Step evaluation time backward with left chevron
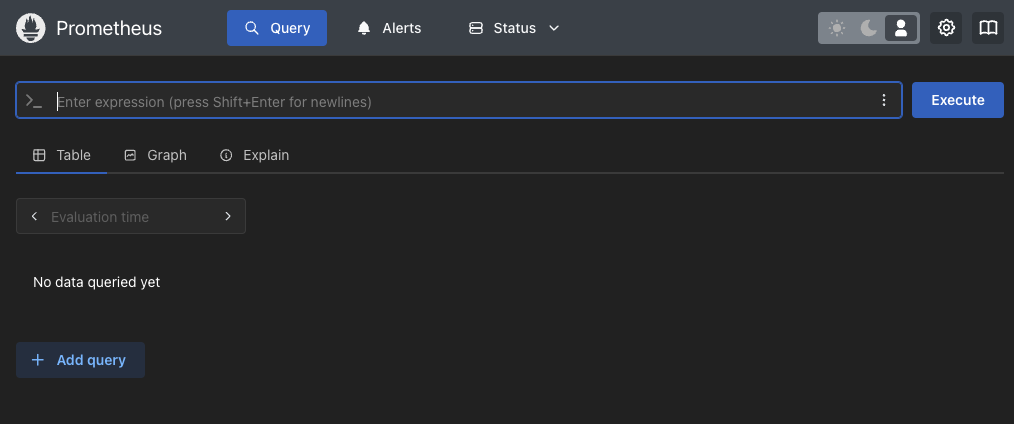 coord(34,217)
